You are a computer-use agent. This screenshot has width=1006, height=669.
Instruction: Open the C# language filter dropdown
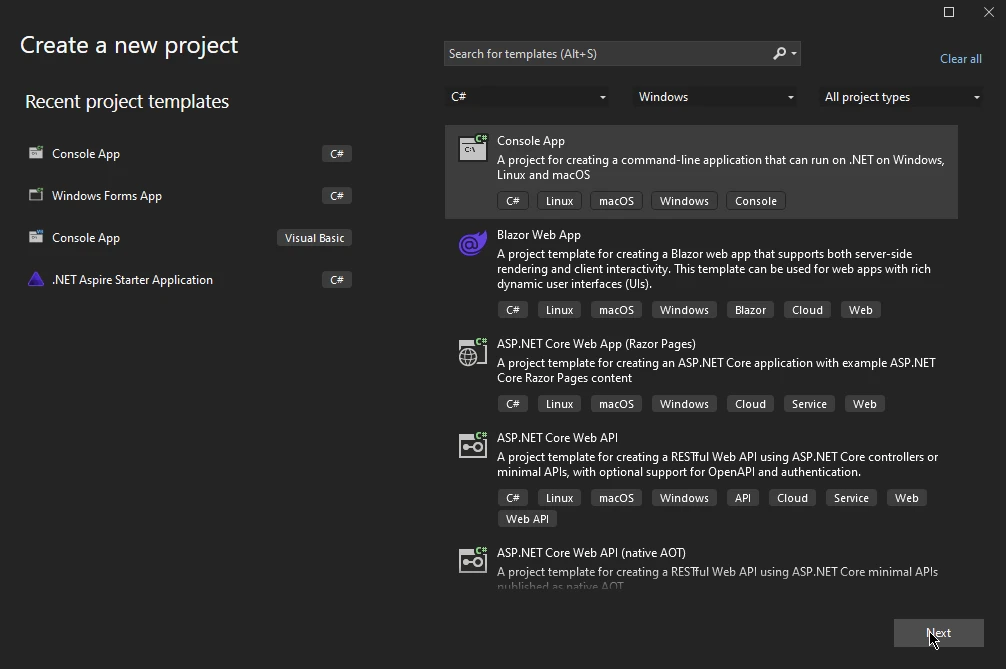pyautogui.click(x=528, y=97)
